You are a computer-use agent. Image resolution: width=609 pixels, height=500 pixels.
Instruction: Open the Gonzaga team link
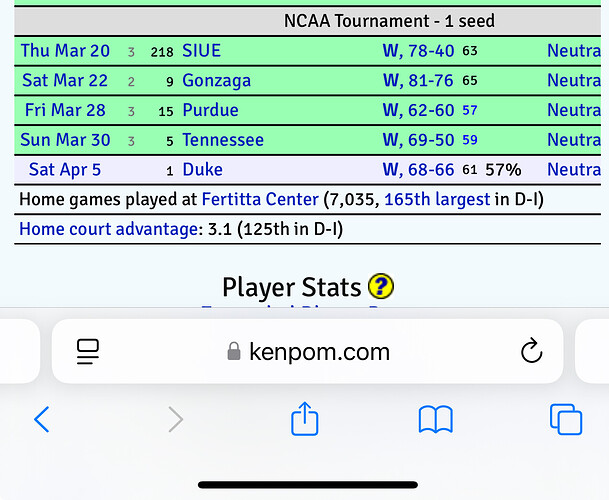(x=216, y=81)
